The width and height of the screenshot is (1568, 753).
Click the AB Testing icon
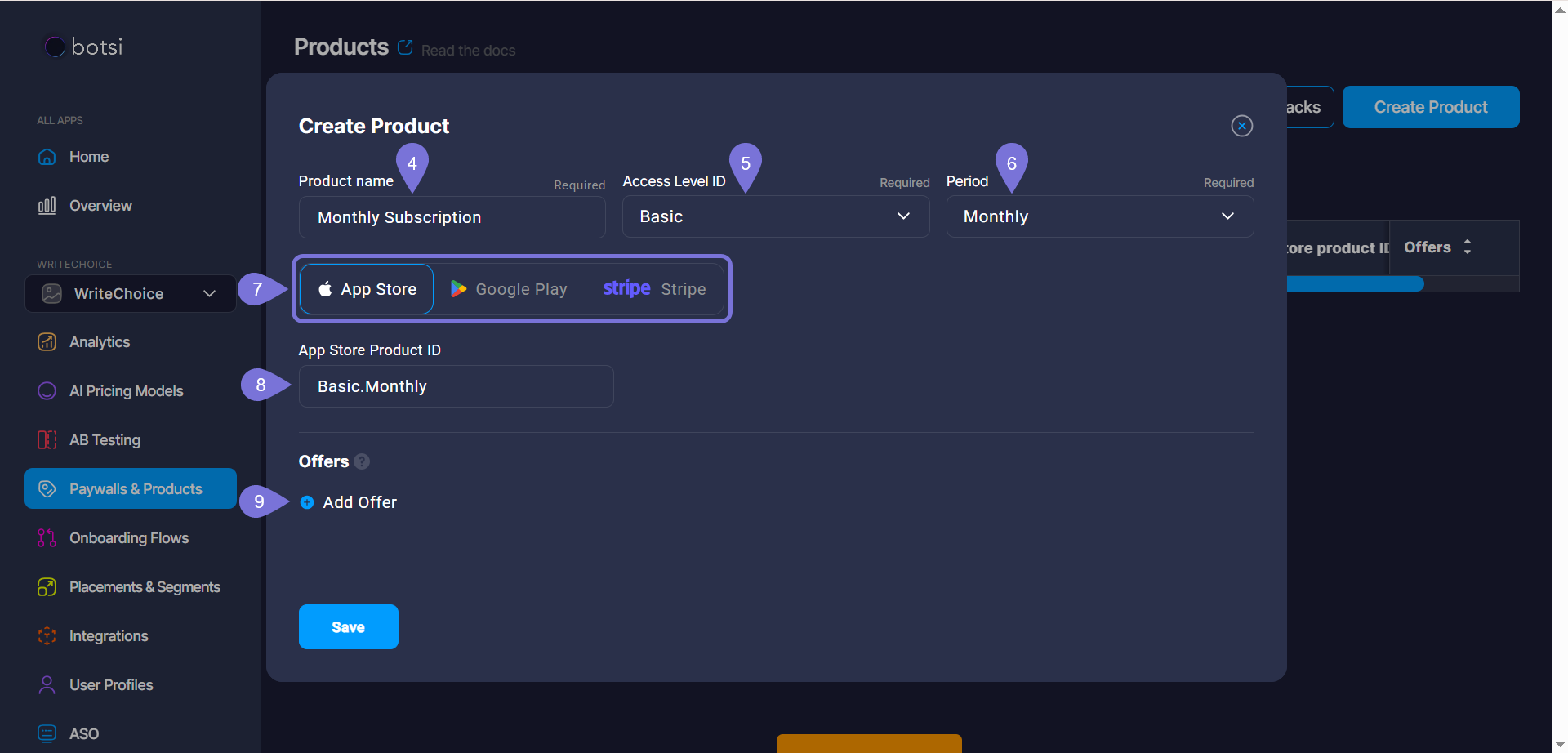(47, 440)
